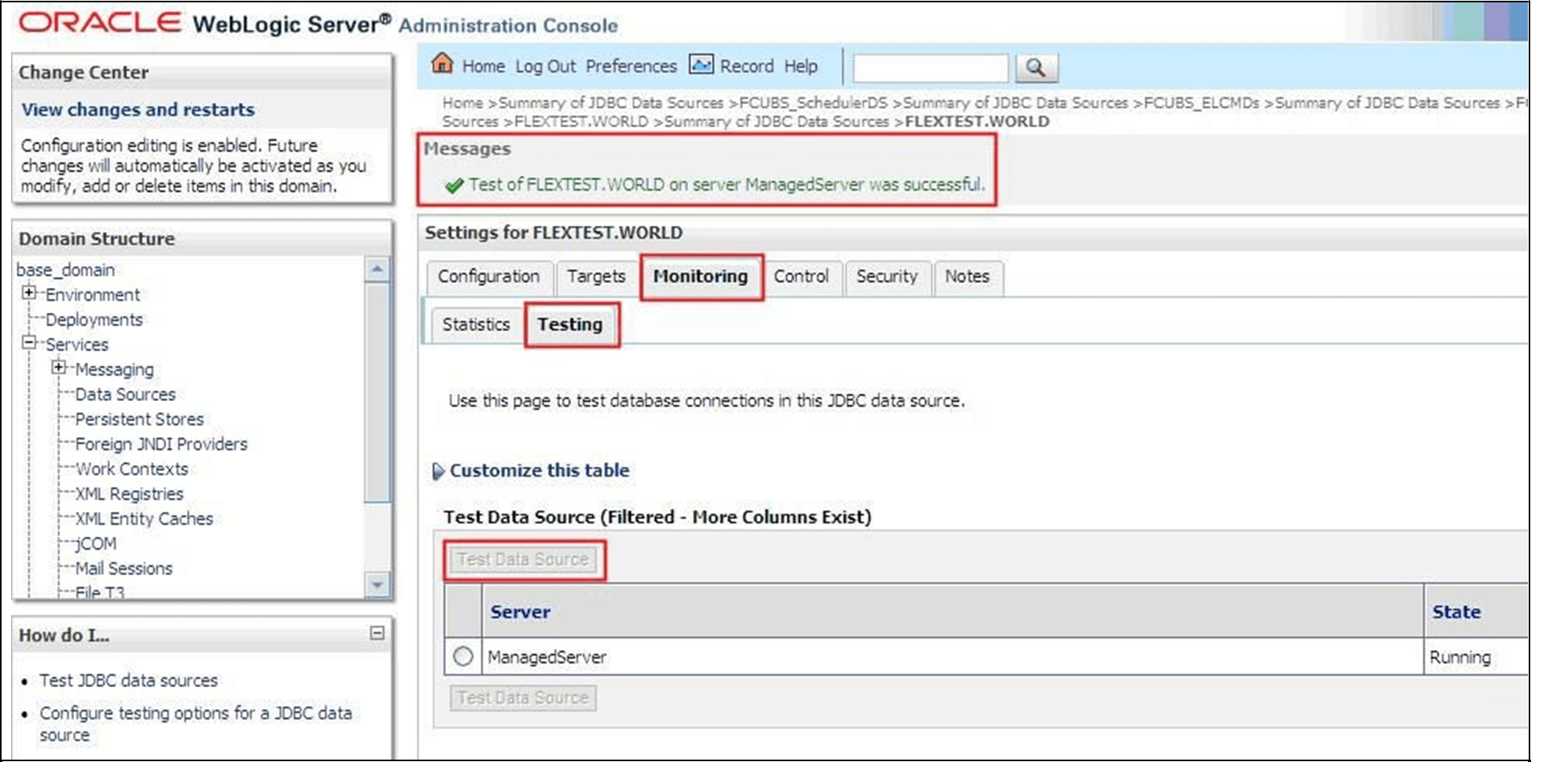Click the Record chart icon
Screen dimensions: 1546x784
coord(701,64)
